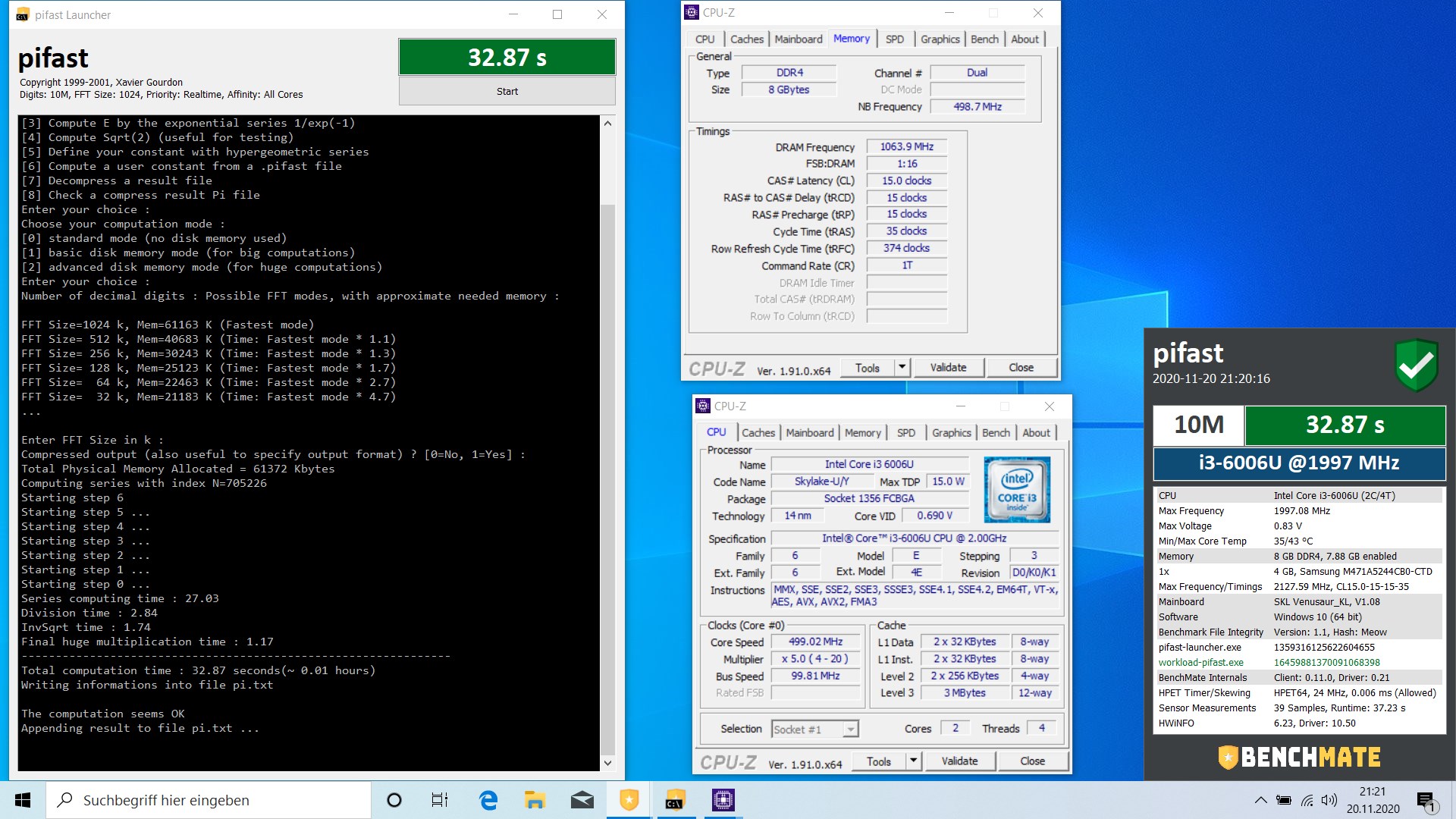Click the 32.87 s result in BenchMate panel

1345,425
